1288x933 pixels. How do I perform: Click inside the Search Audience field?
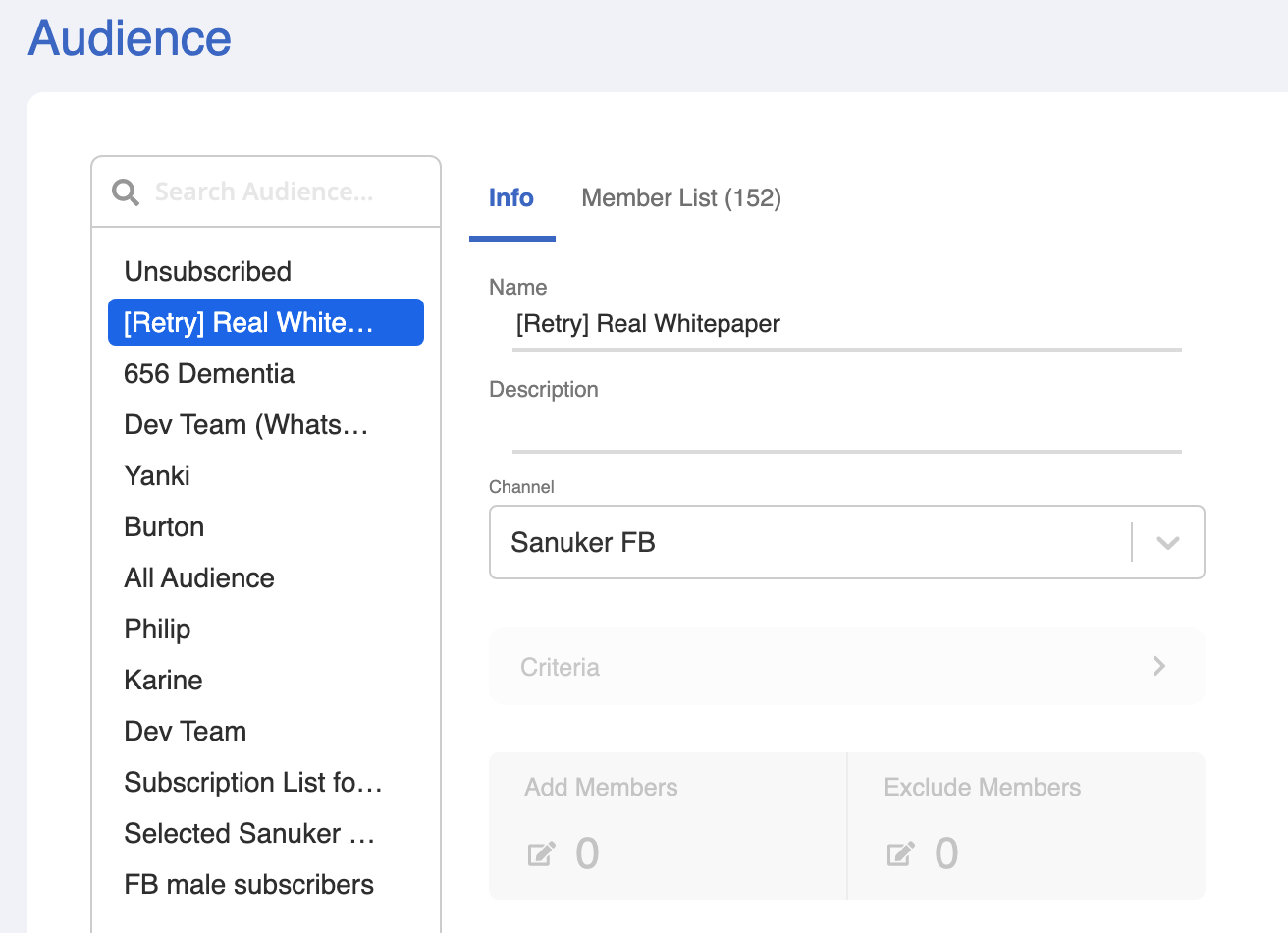click(x=265, y=192)
